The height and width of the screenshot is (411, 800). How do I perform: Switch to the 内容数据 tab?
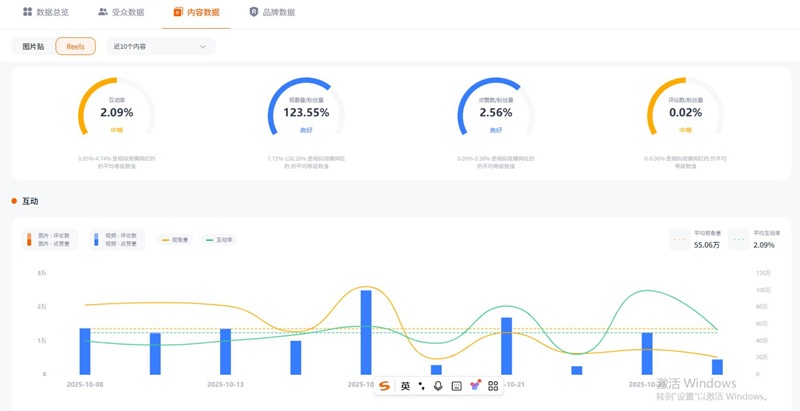pyautogui.click(x=196, y=12)
